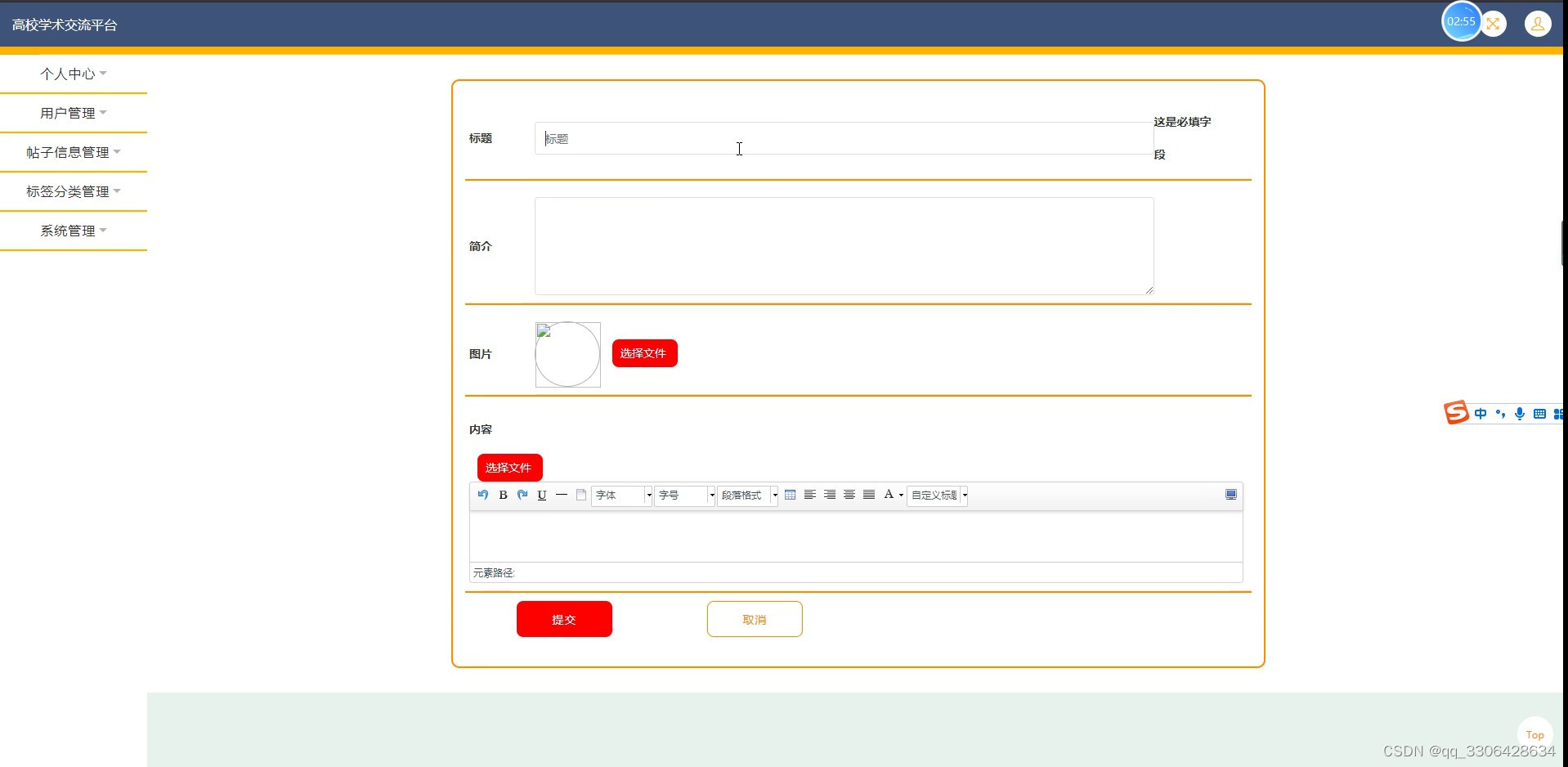Insert a table with the editor table icon

[x=790, y=495]
